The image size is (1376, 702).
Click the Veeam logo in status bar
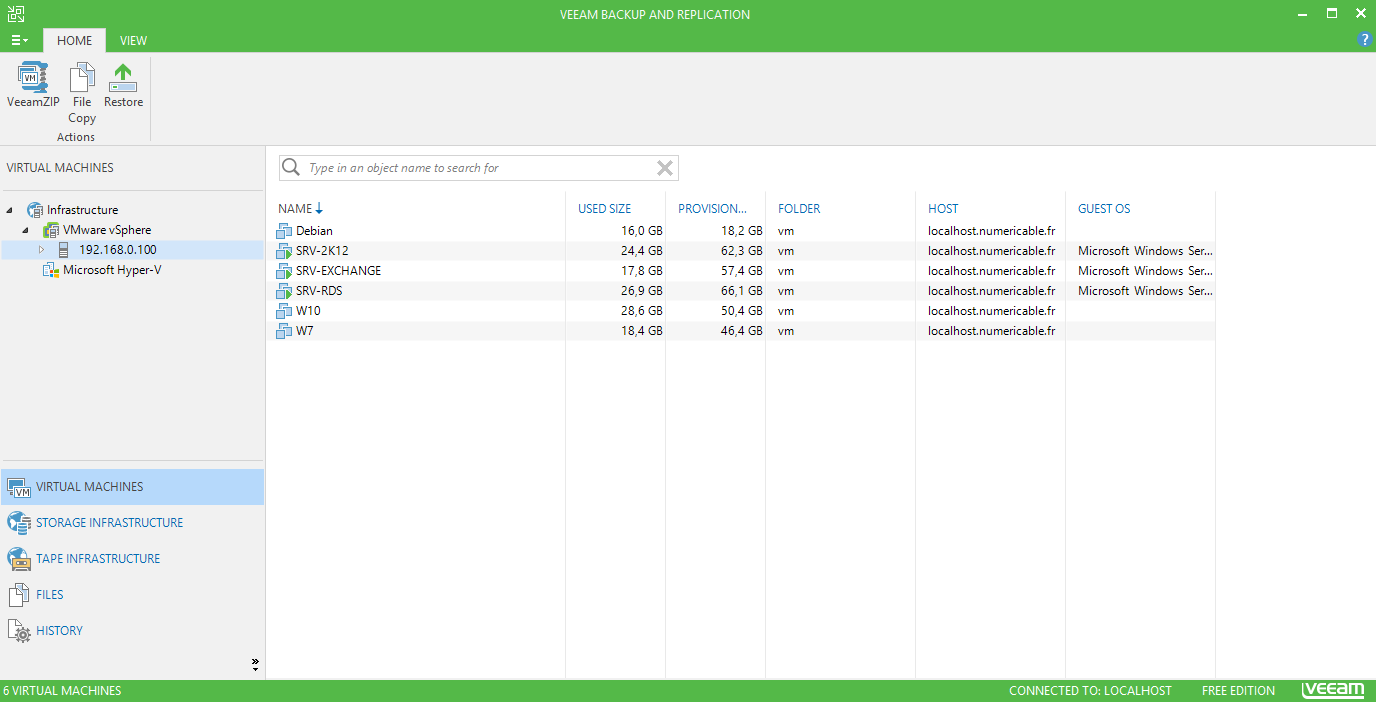[1332, 691]
